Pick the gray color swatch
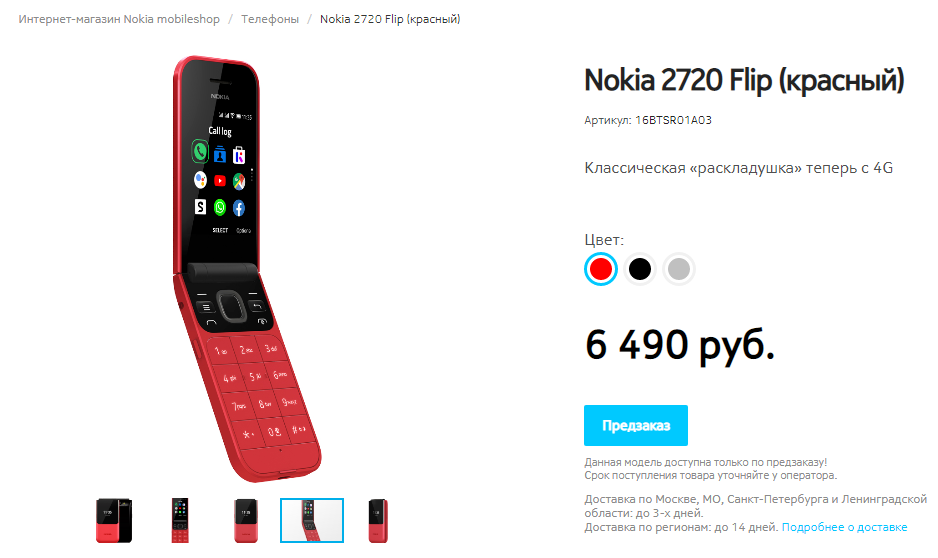938x558 pixels. (x=678, y=269)
